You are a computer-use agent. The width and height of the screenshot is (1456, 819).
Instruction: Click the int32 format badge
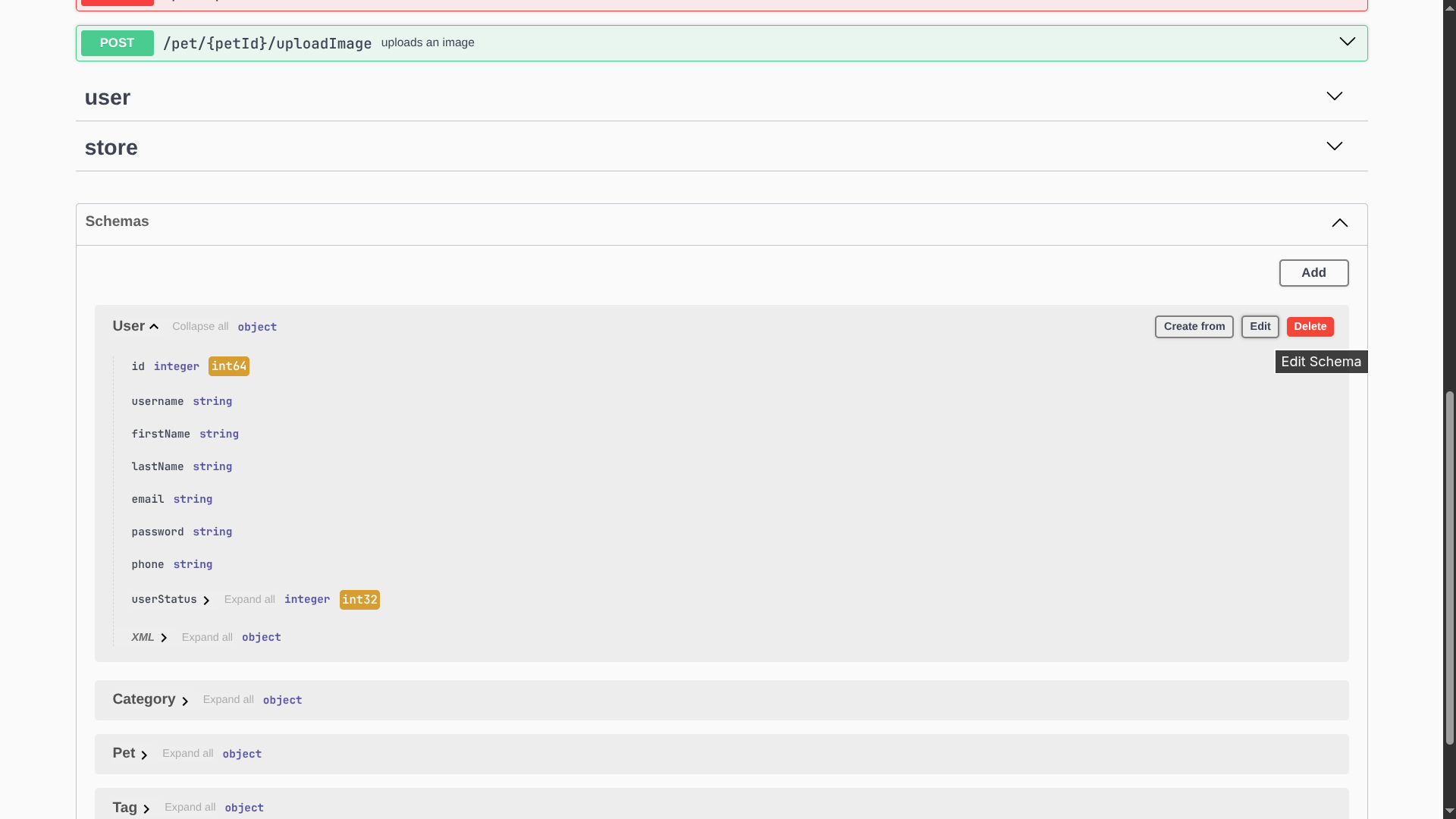tap(359, 600)
